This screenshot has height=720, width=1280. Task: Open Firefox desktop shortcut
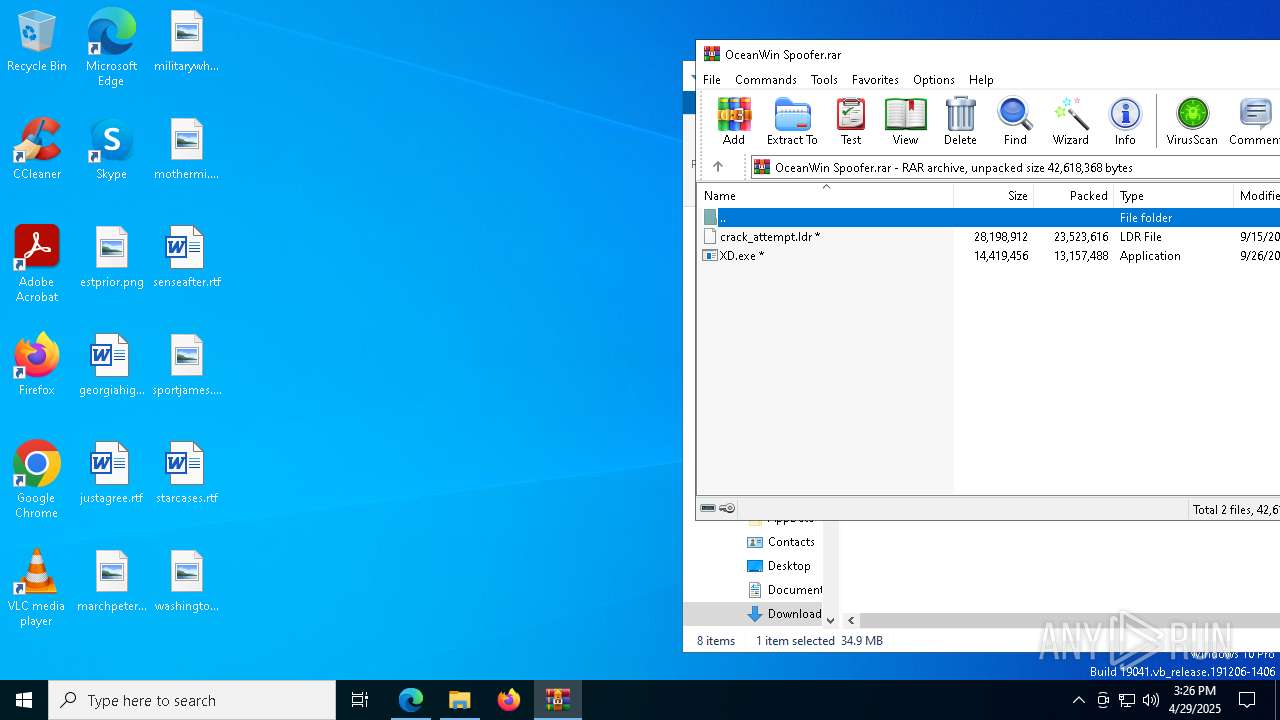[37, 365]
